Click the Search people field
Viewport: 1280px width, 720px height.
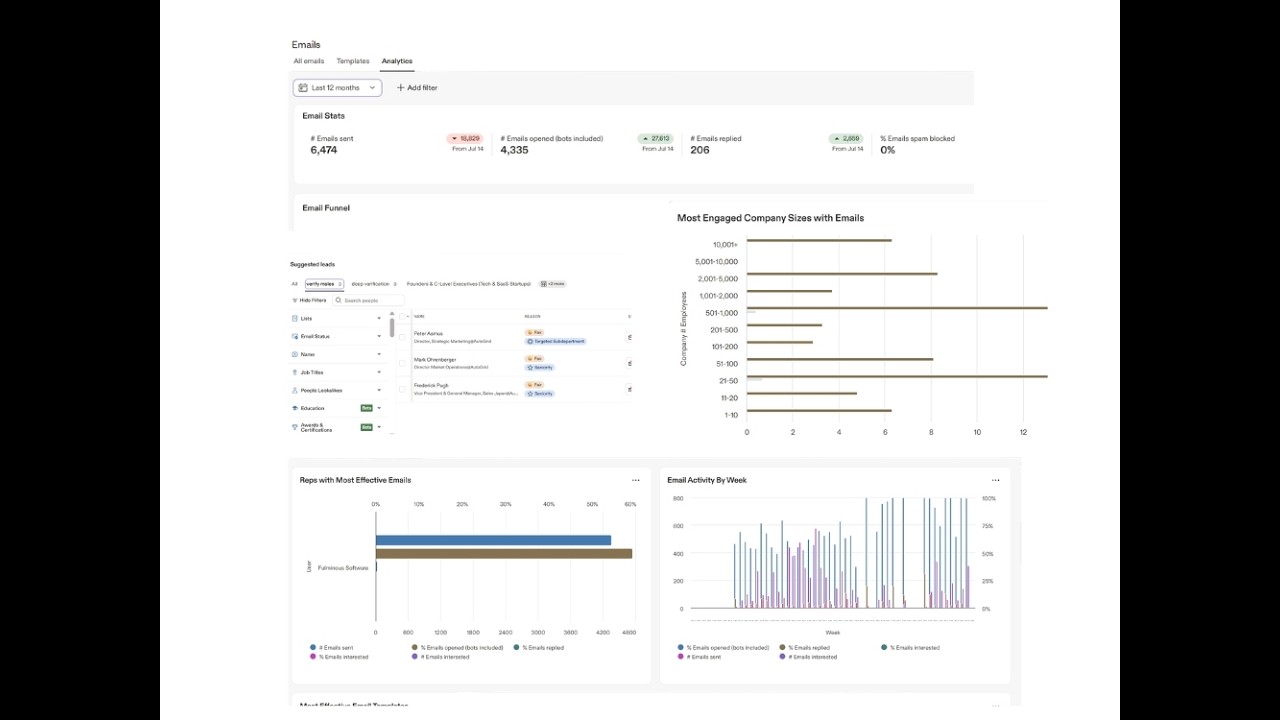click(369, 300)
